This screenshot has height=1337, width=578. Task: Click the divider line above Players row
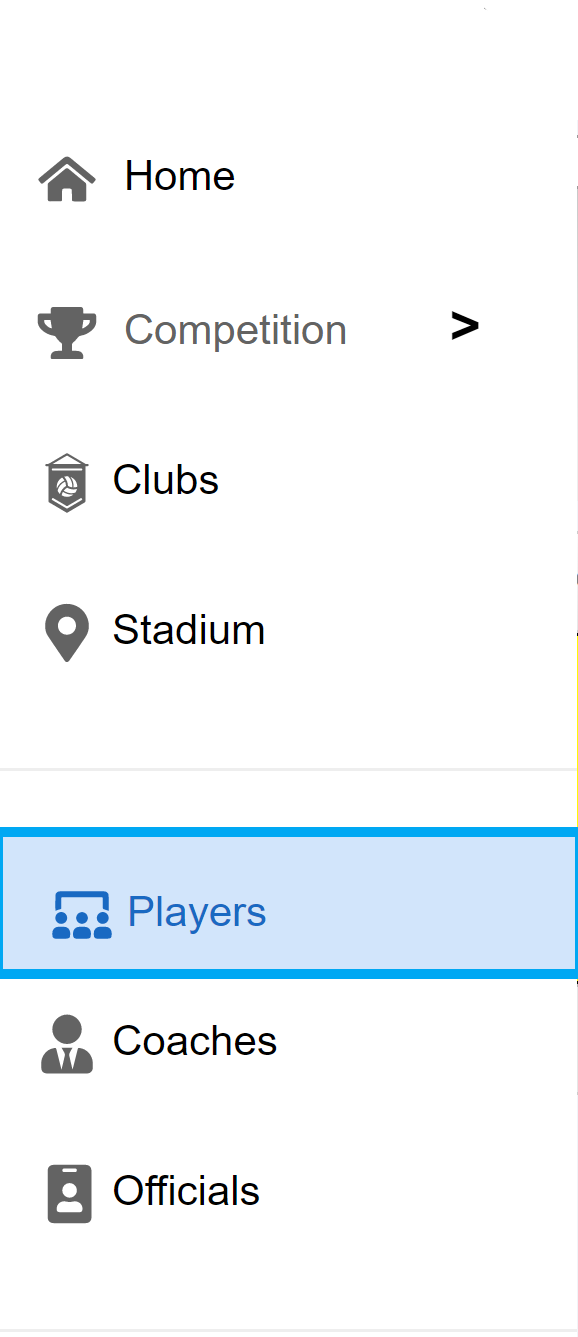click(289, 770)
